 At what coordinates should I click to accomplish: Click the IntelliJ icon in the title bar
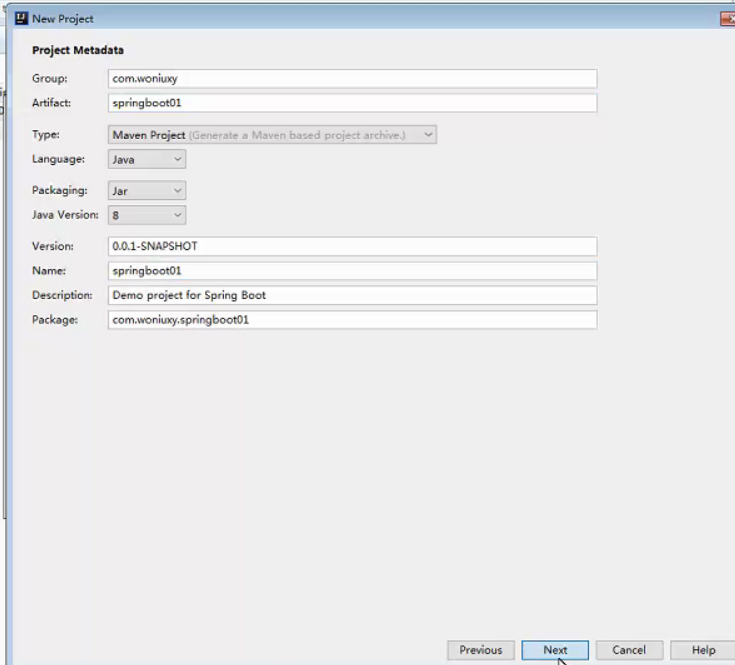(x=21, y=19)
